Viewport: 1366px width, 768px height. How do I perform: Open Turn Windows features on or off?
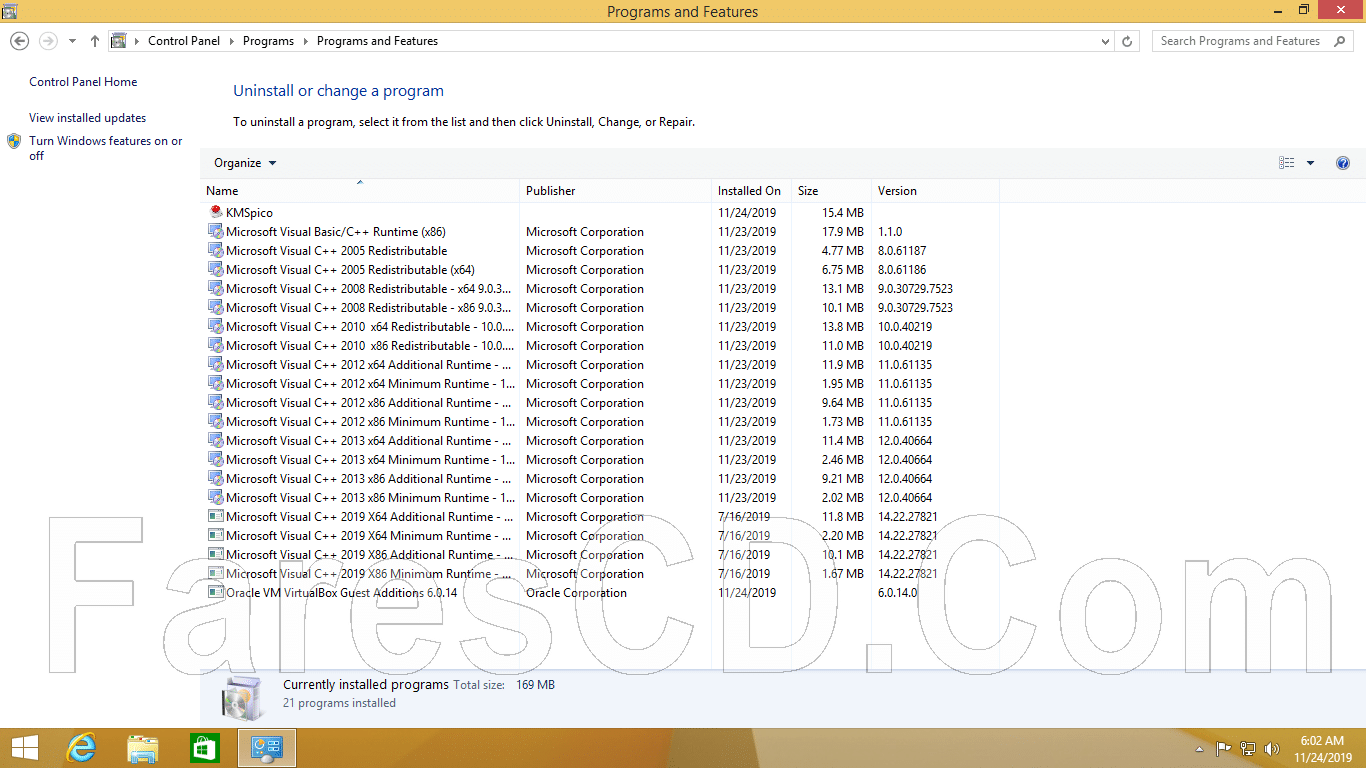106,148
